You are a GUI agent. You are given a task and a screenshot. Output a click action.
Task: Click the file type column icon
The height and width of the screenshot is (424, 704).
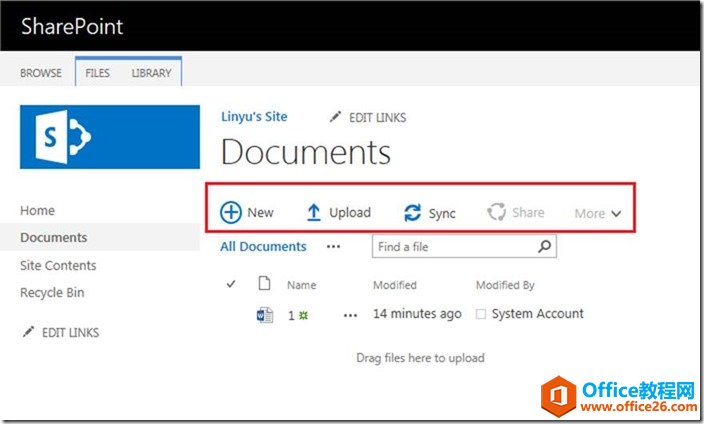click(x=264, y=283)
